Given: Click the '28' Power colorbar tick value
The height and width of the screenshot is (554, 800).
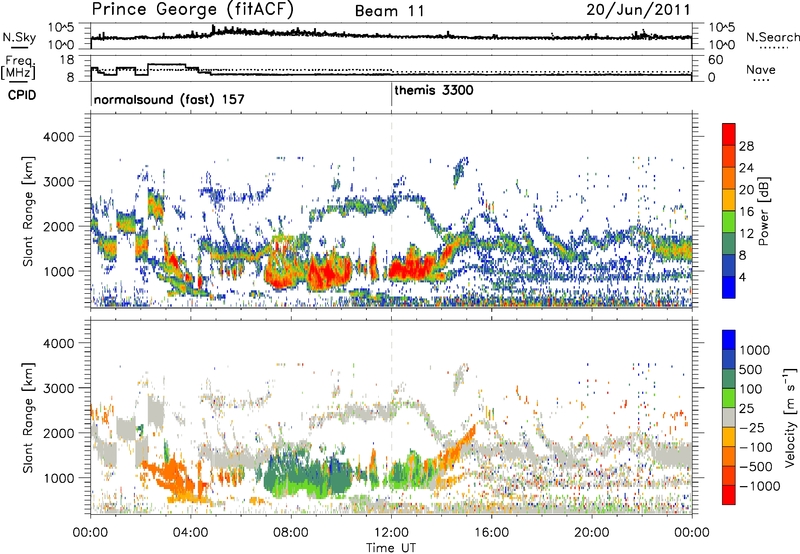Looking at the screenshot, I should [x=746, y=146].
